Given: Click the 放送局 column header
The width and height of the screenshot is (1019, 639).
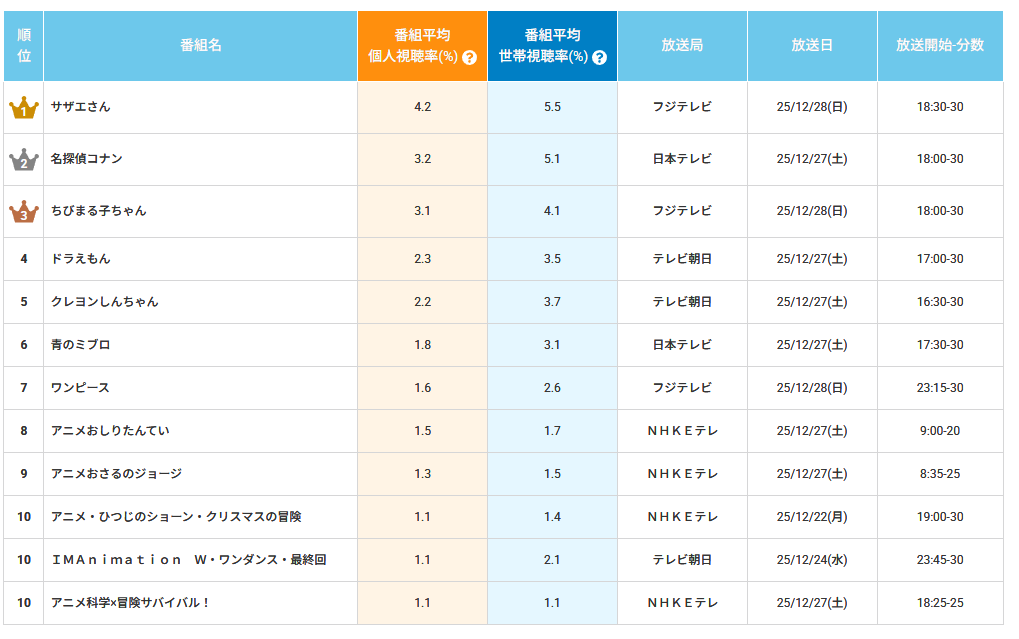Looking at the screenshot, I should (x=682, y=46).
